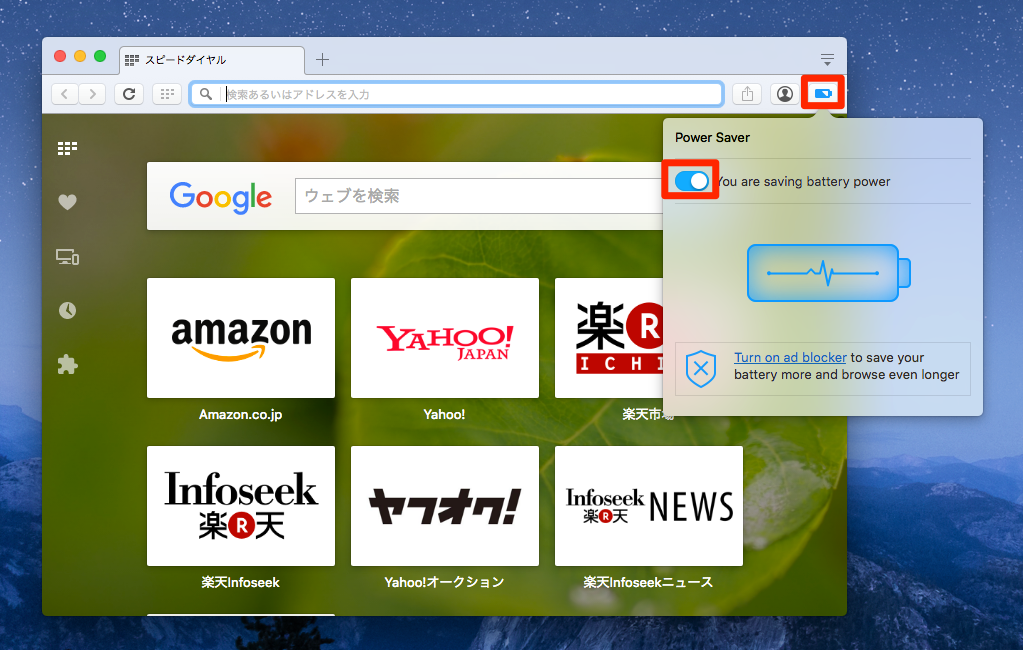Viewport: 1023px width, 650px height.
Task: Open synced devices icon in the sidebar
Action: pos(67,257)
